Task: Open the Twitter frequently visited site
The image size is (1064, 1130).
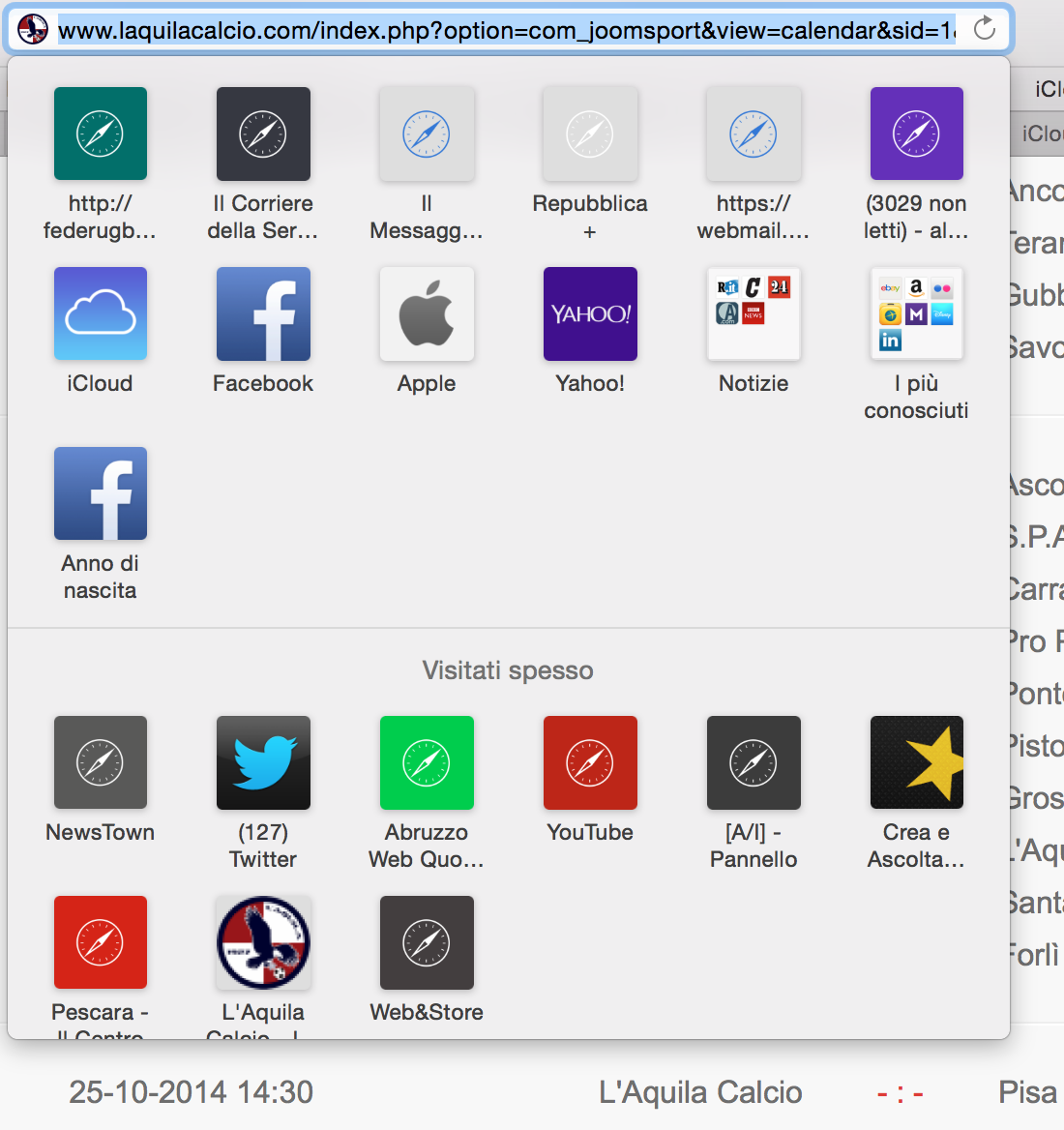Action: click(263, 762)
